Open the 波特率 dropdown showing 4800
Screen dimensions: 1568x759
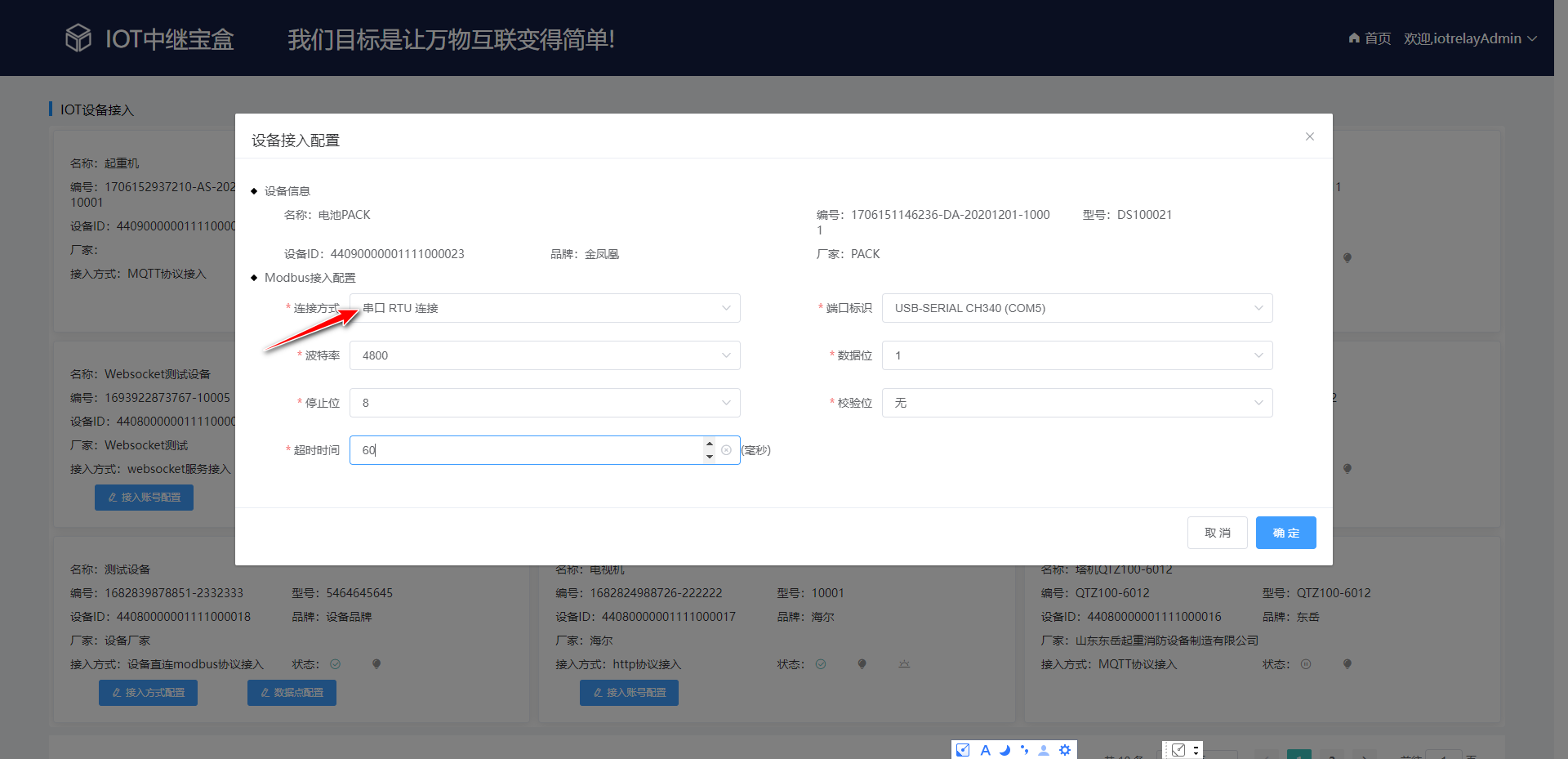[544, 355]
